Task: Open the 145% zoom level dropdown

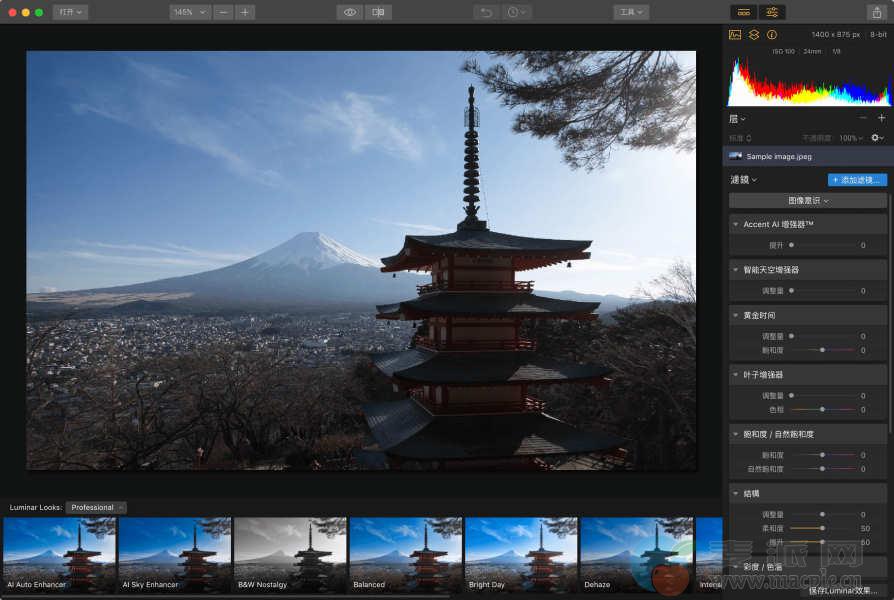Action: click(x=189, y=12)
